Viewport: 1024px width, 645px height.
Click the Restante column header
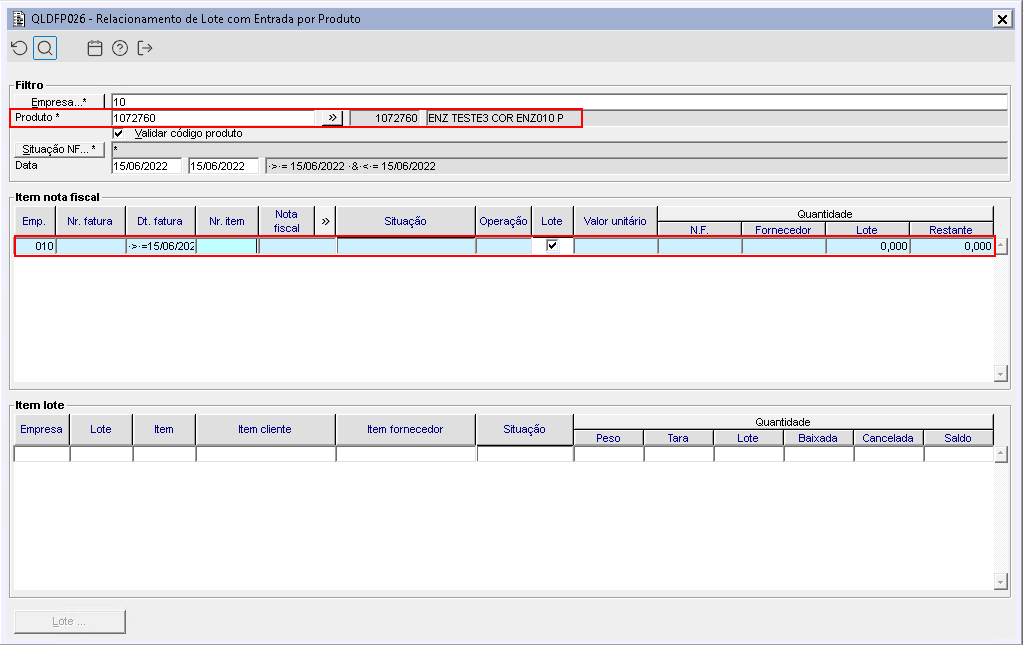tap(951, 230)
